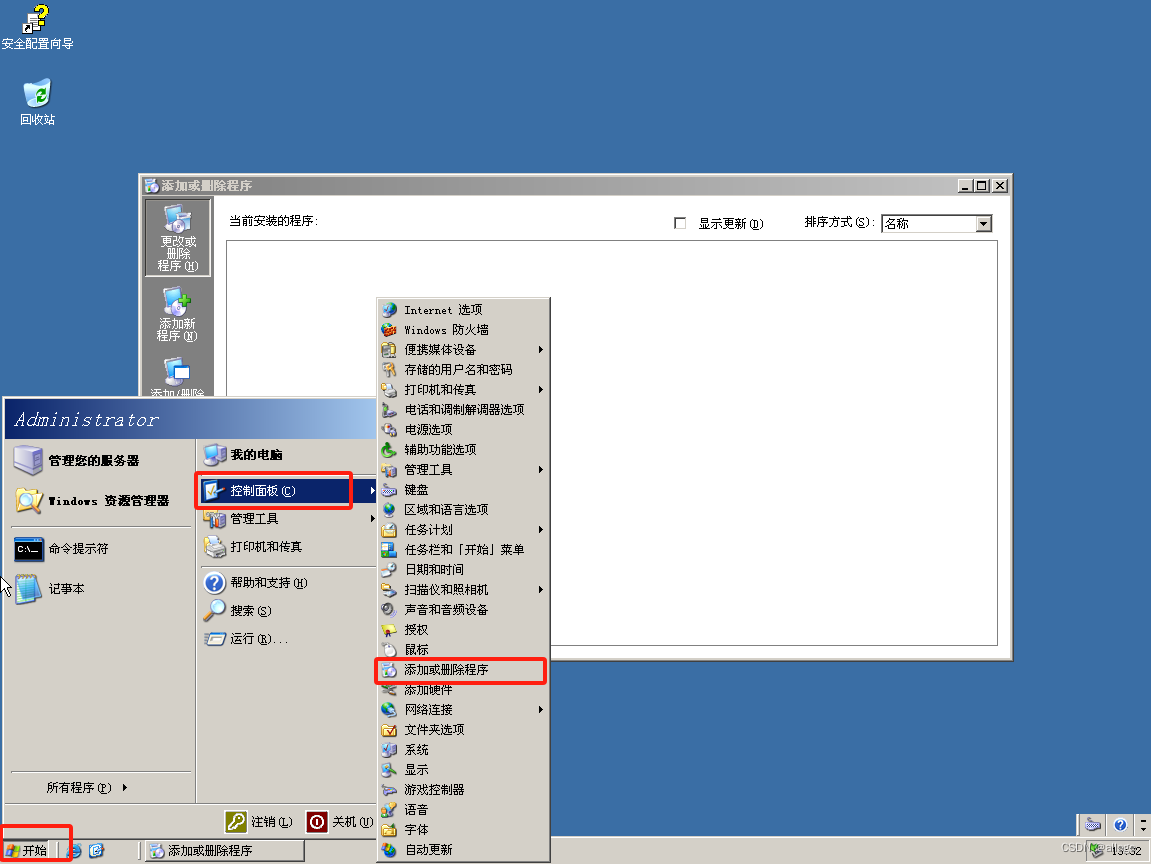Click the Internet Explorer quick launch icon
Screen dimensions: 1151x864
[74, 851]
